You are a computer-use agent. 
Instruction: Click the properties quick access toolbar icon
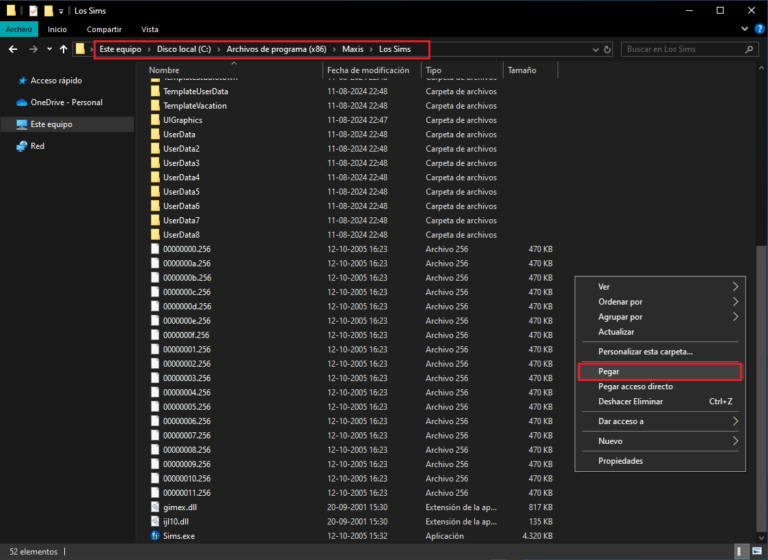[33, 11]
